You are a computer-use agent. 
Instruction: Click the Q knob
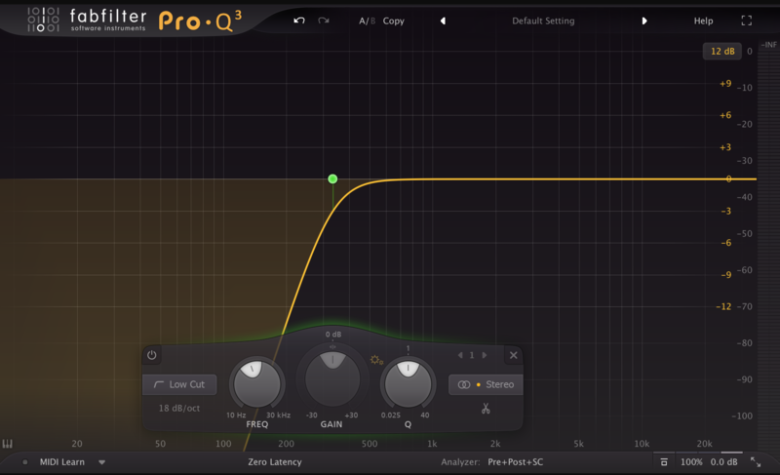[x=408, y=384]
